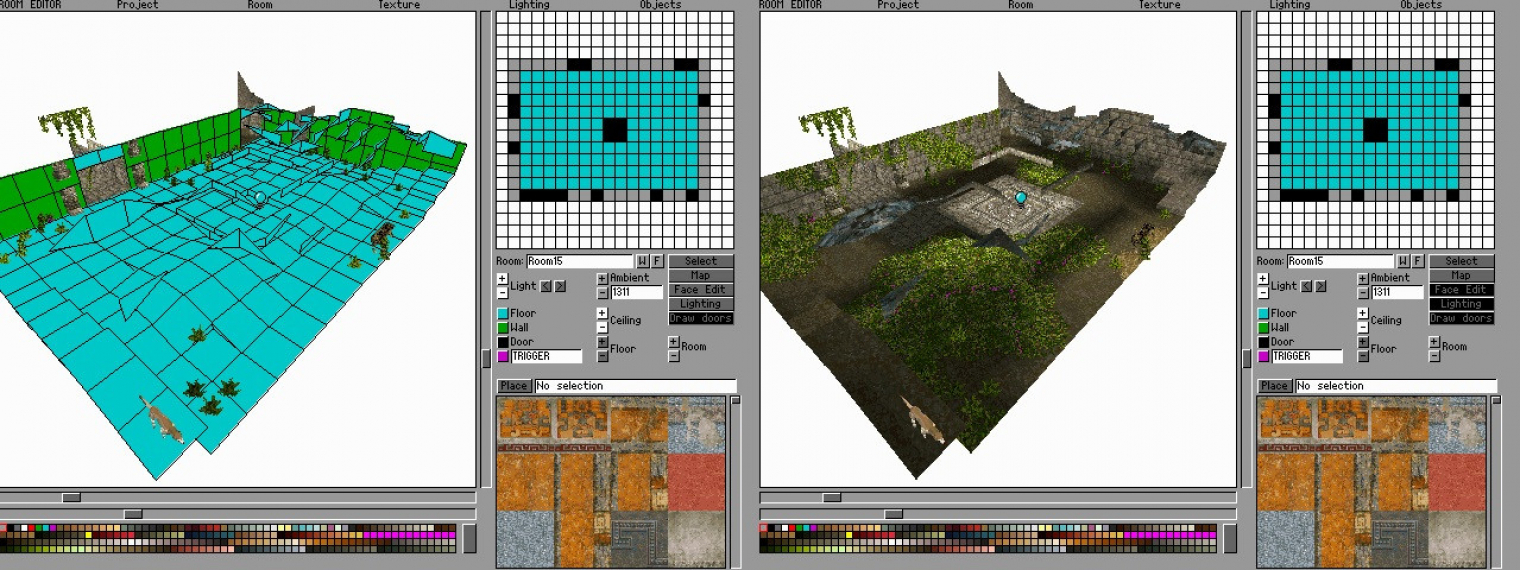Click the Ambient 1311 field in the left editor

636,293
